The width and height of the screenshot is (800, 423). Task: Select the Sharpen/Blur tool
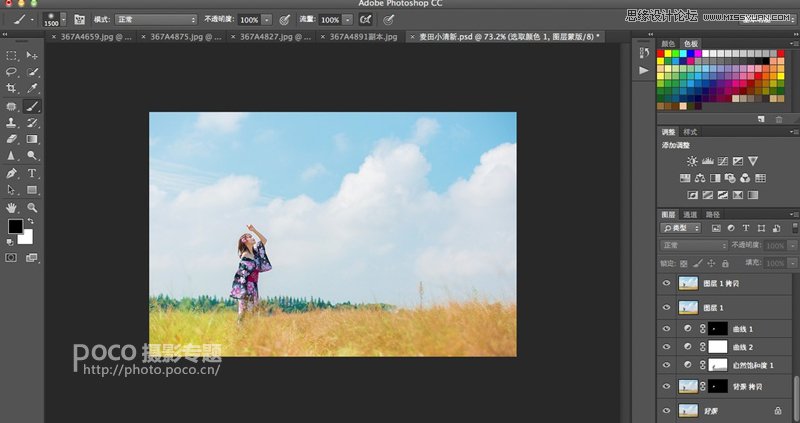click(11, 156)
